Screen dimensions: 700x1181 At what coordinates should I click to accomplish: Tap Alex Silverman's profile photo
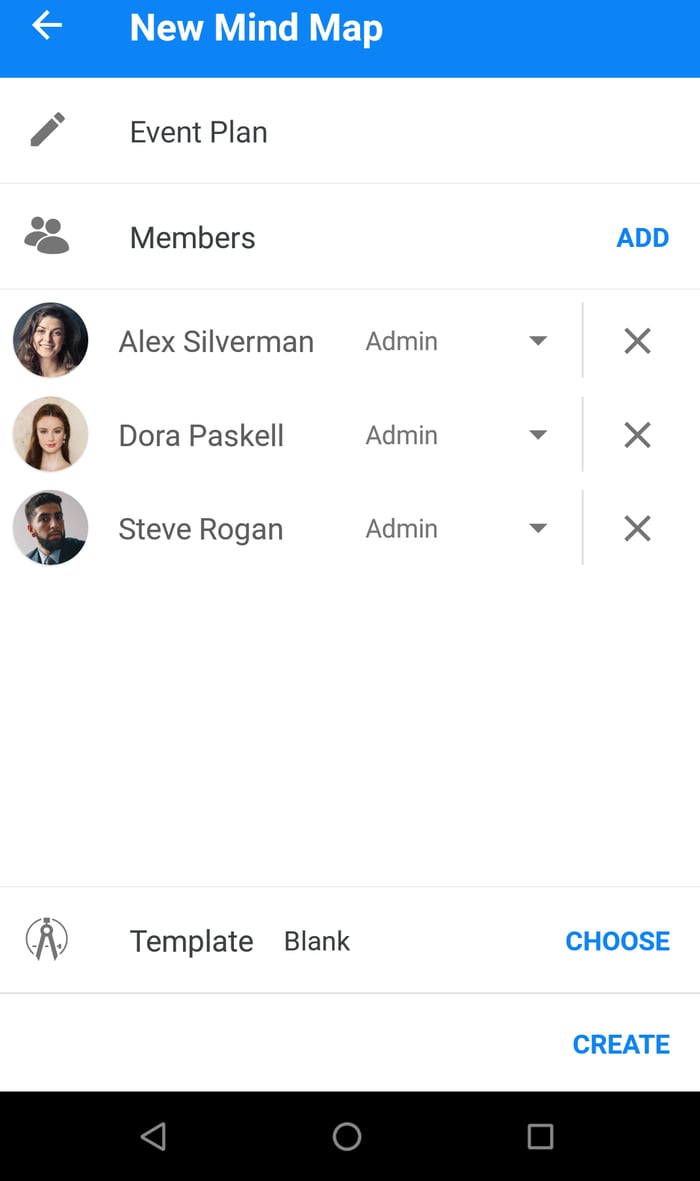51,340
